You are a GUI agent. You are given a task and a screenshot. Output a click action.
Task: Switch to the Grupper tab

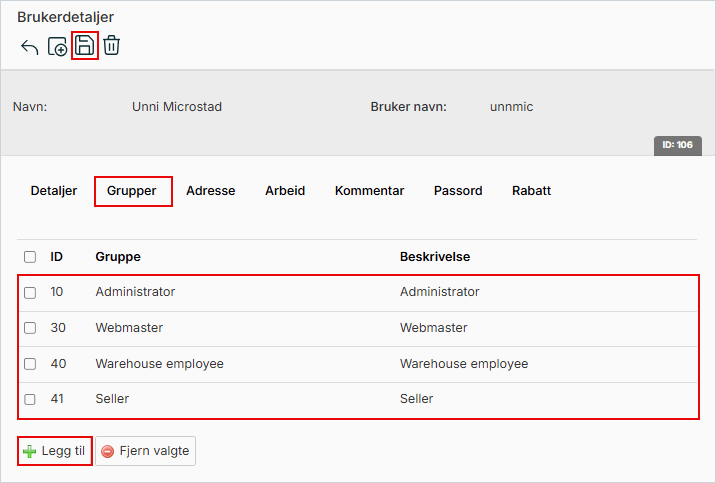tap(132, 191)
